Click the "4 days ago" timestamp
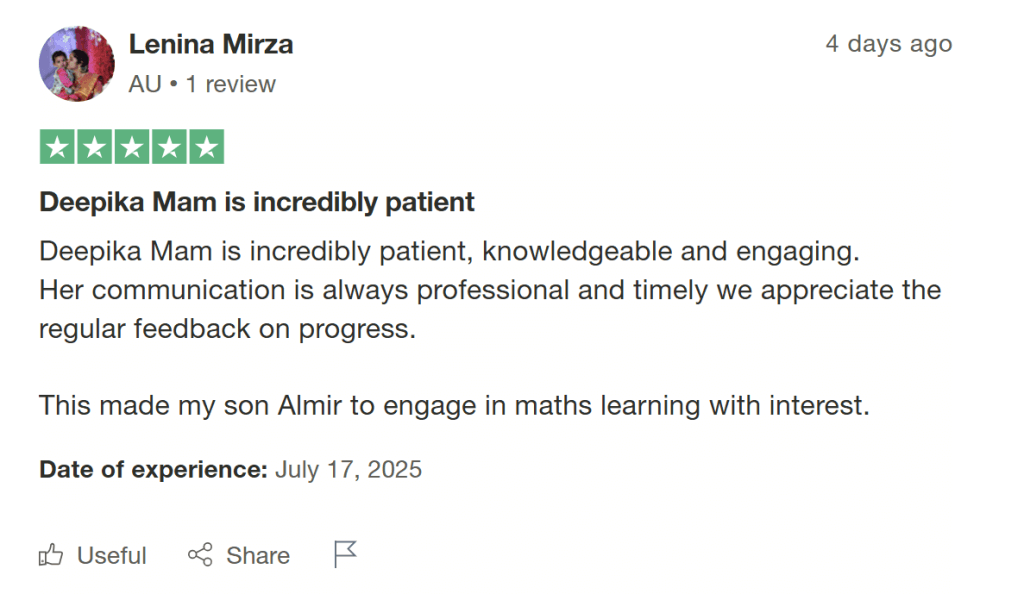 point(888,45)
